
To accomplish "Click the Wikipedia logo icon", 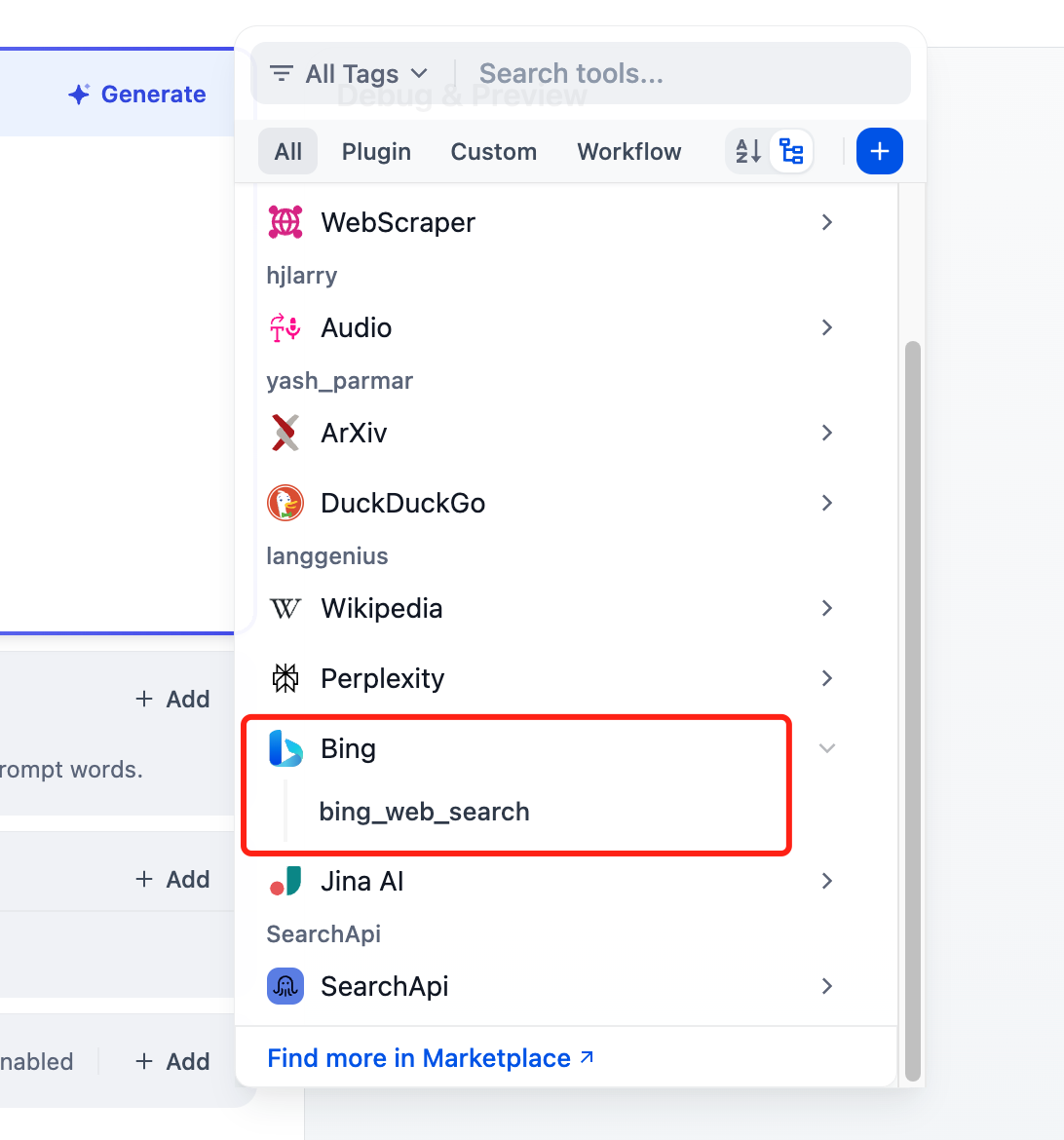I will pos(285,608).
